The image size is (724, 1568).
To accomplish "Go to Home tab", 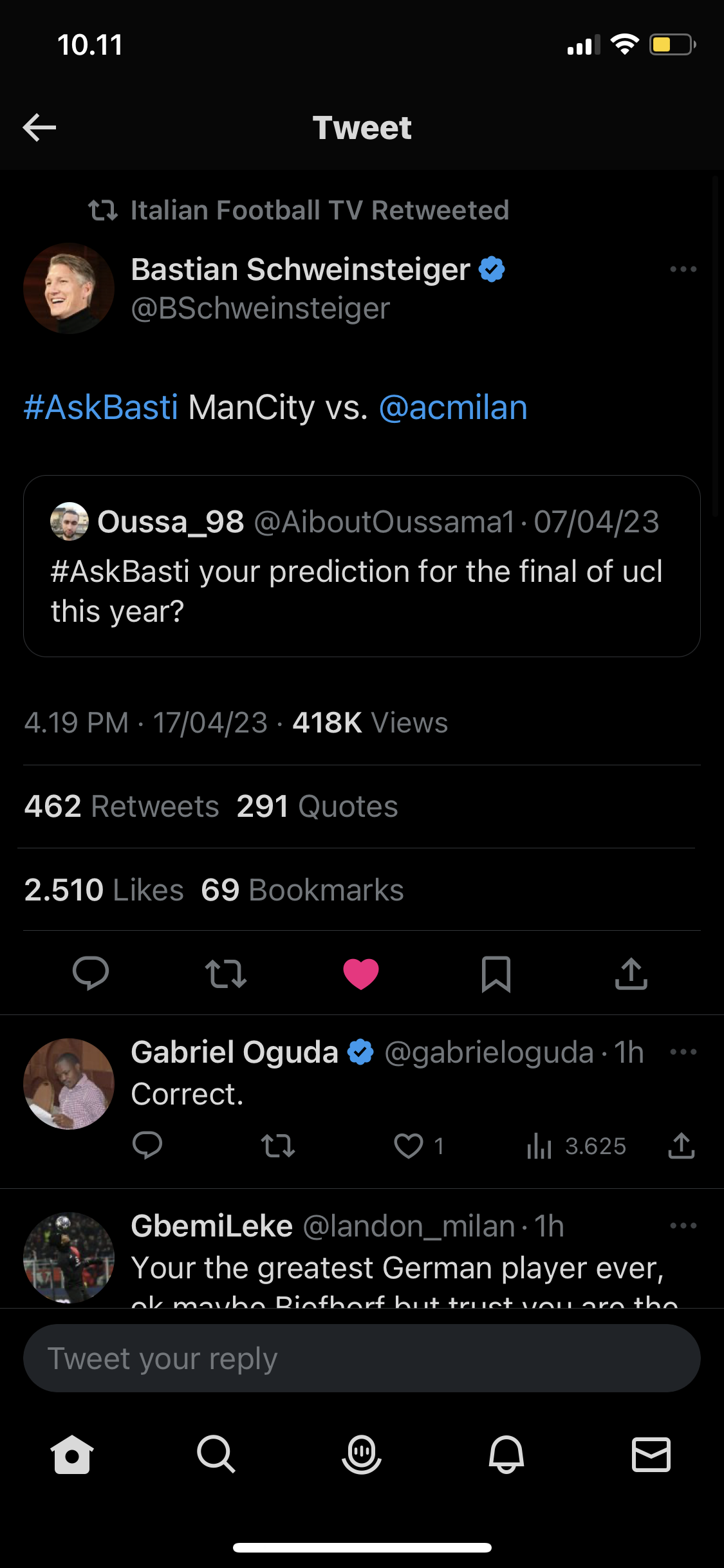I will click(72, 1454).
